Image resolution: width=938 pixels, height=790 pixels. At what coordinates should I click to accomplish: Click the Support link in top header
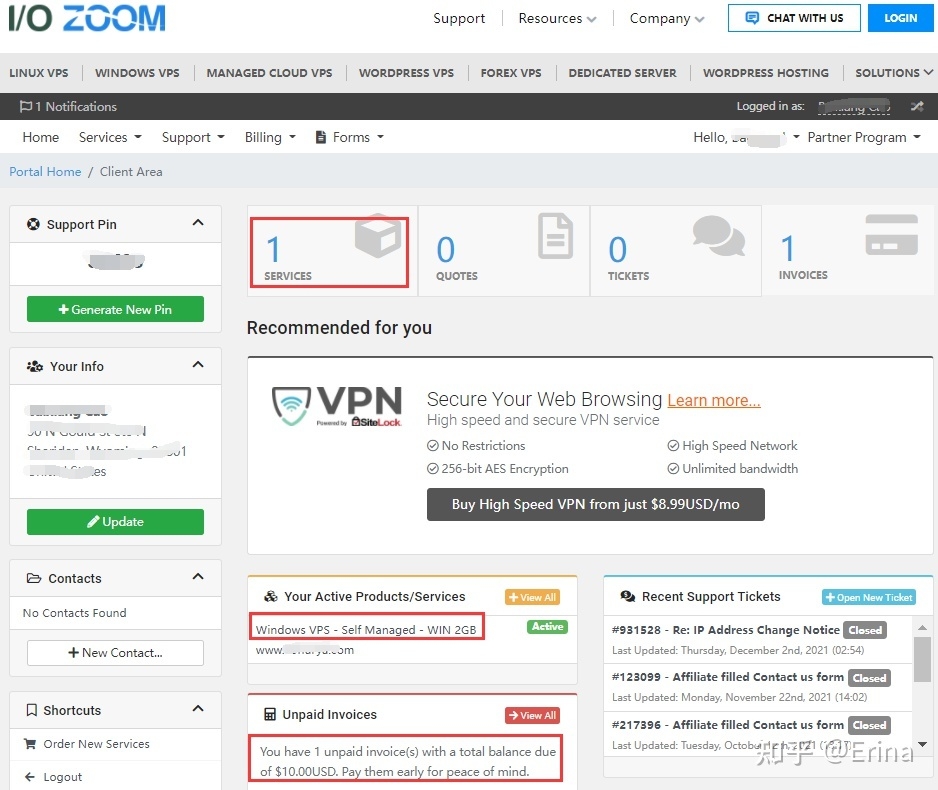[459, 19]
